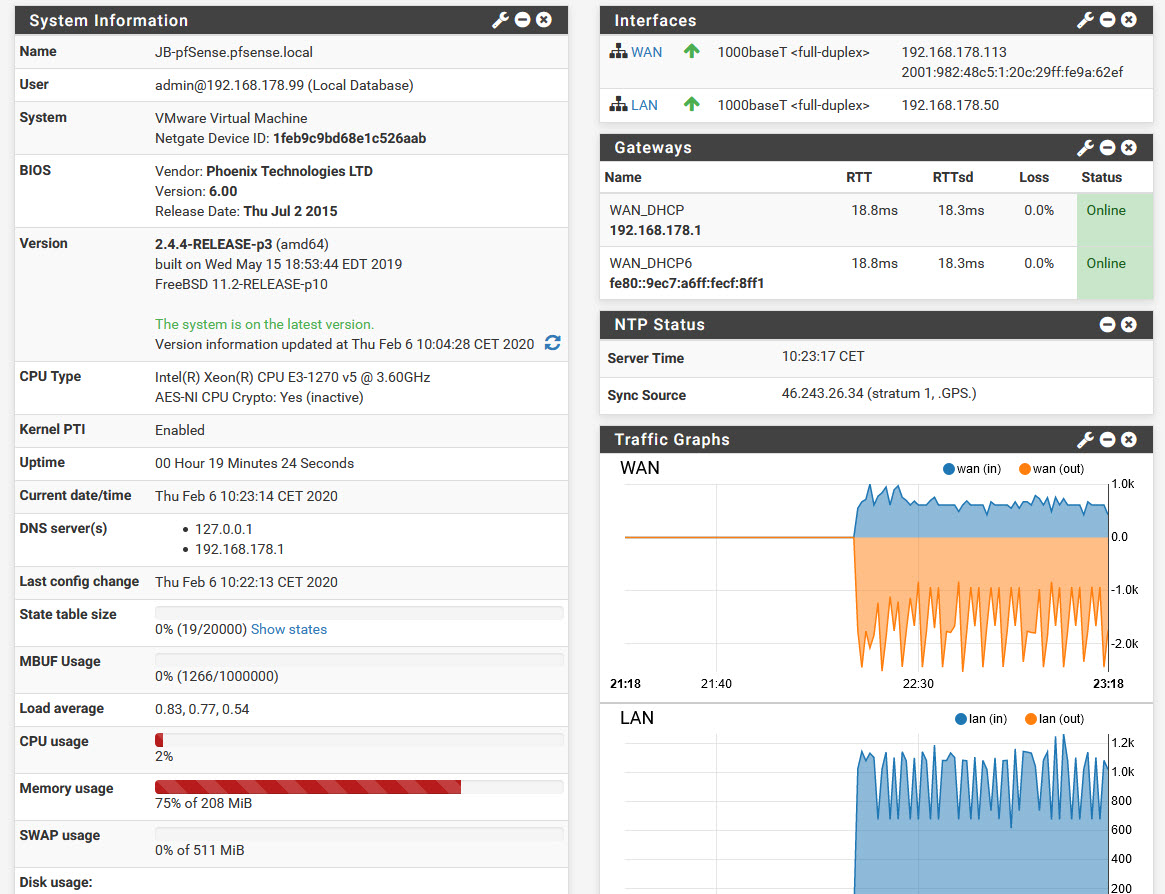
Task: Open System Information widget settings wrench
Action: [x=500, y=20]
